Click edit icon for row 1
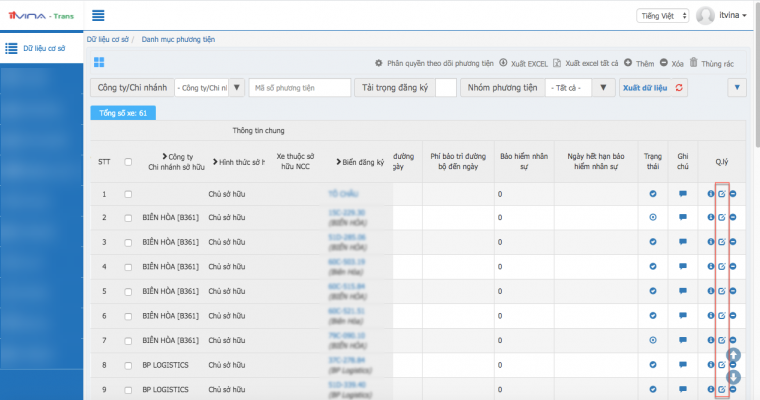 pos(722,193)
